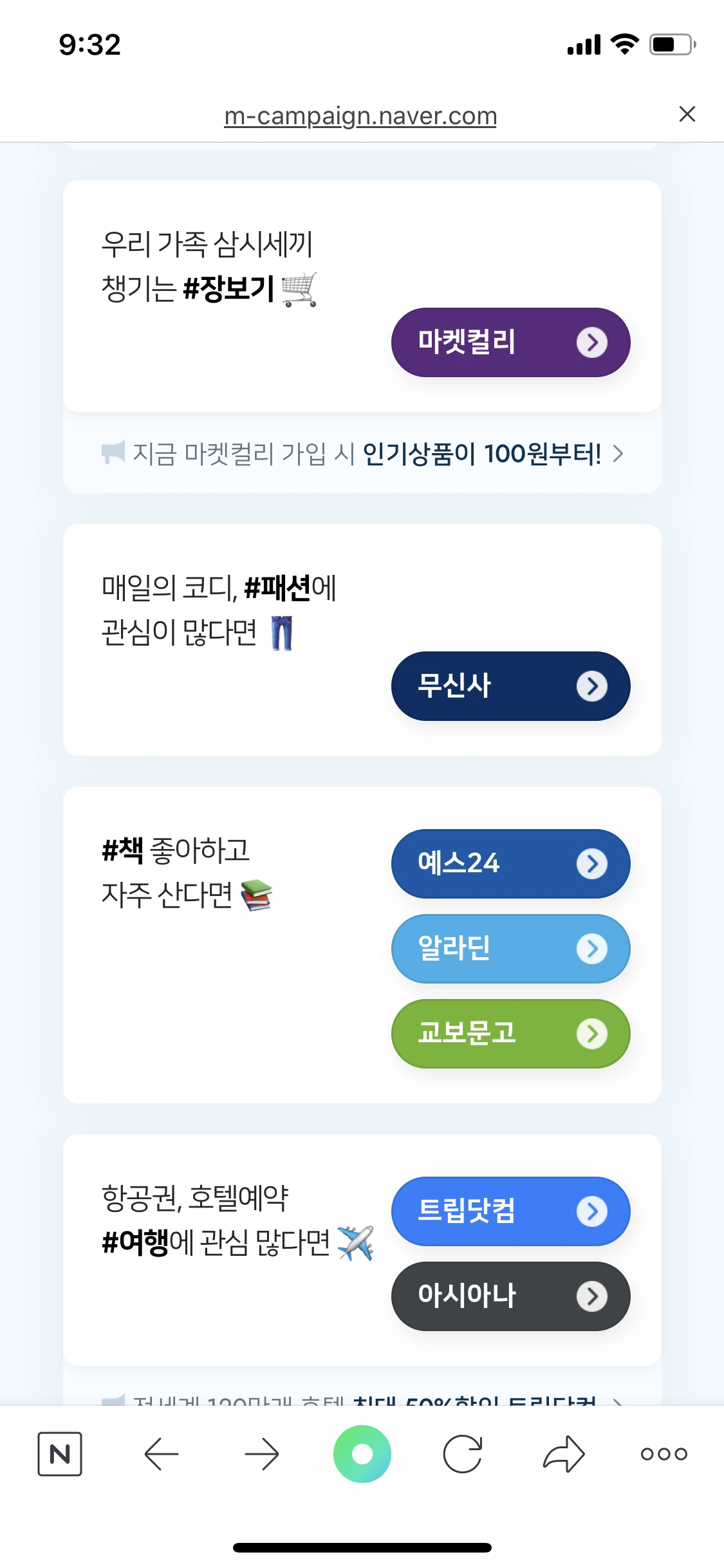Select the 예스24 bookstore button
Viewport: 724px width, 1568px height.
click(x=511, y=863)
